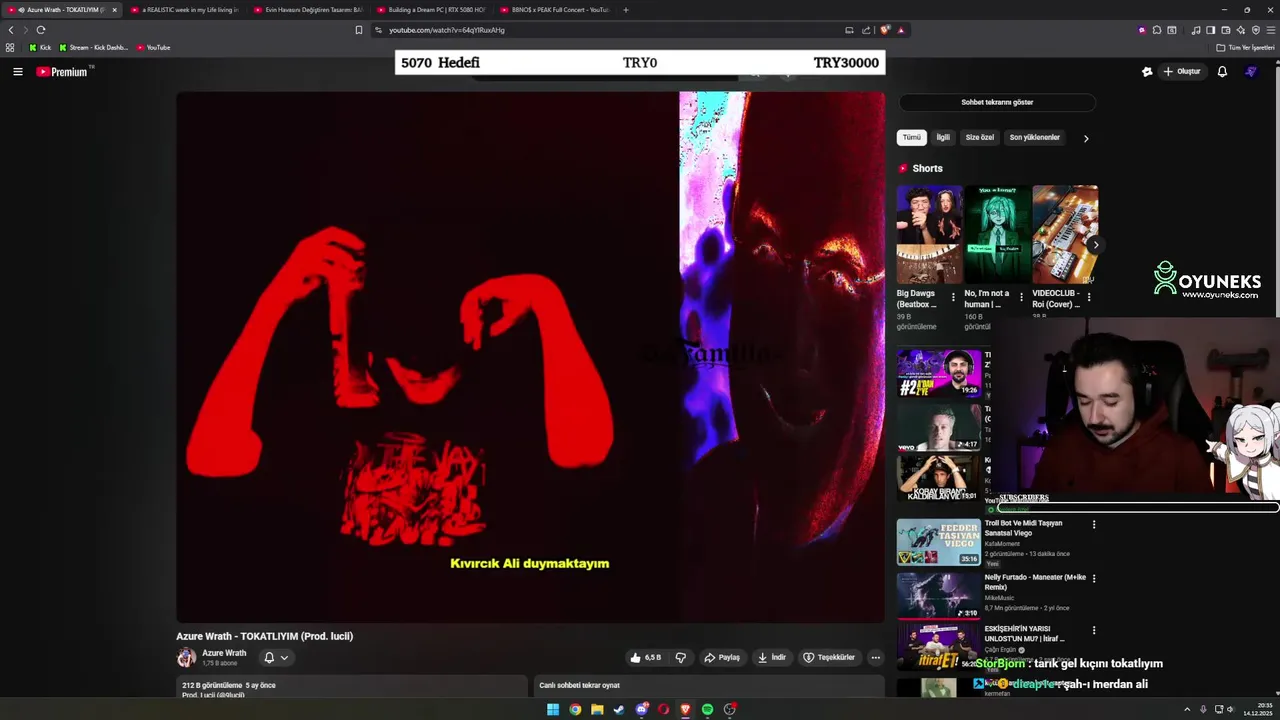The image size is (1280, 720).
Task: Switch to the 'Evin Havasını Değiştiren Tasarım' tab
Action: (308, 10)
